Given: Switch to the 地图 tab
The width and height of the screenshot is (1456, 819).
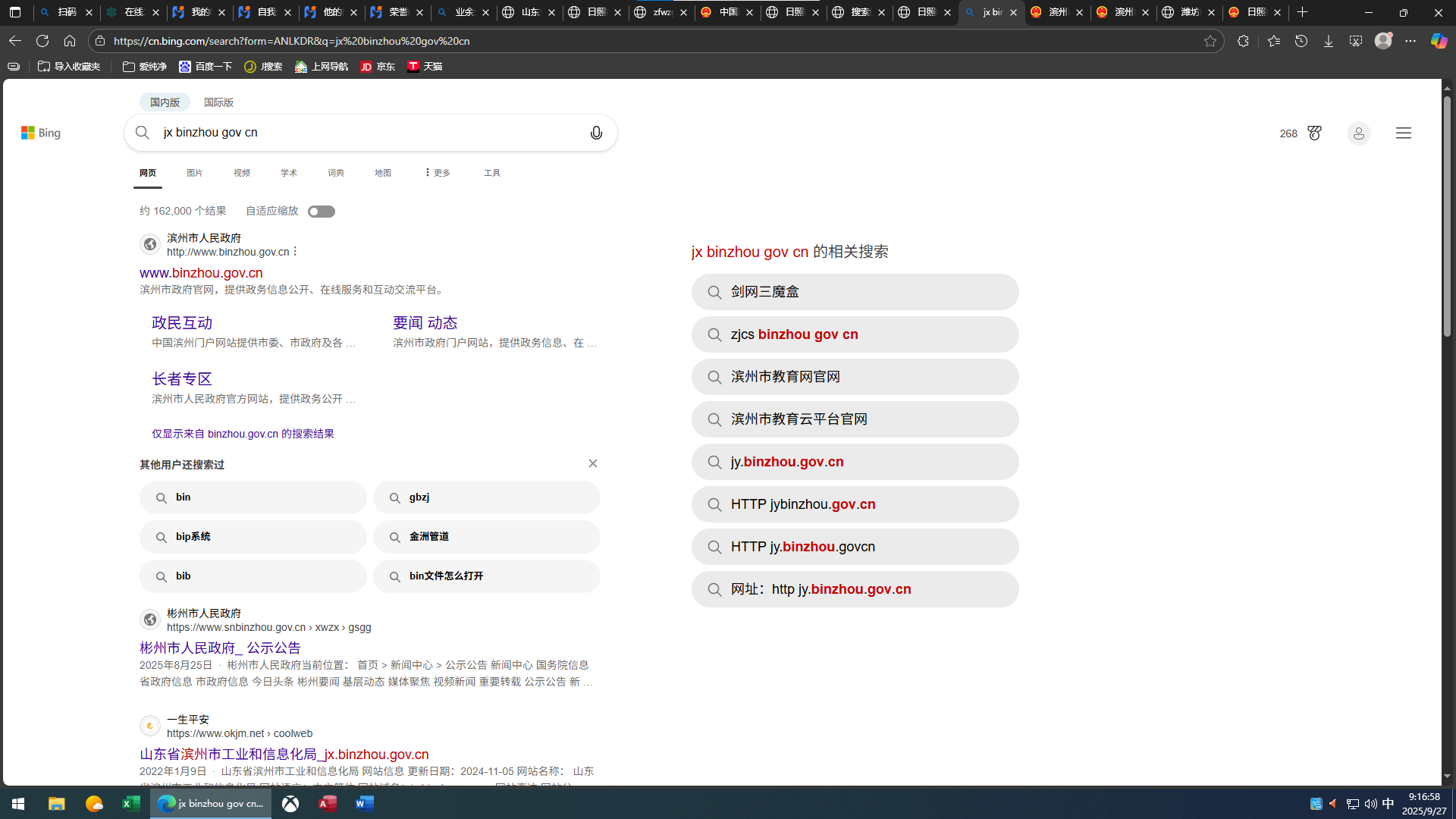Looking at the screenshot, I should [383, 173].
